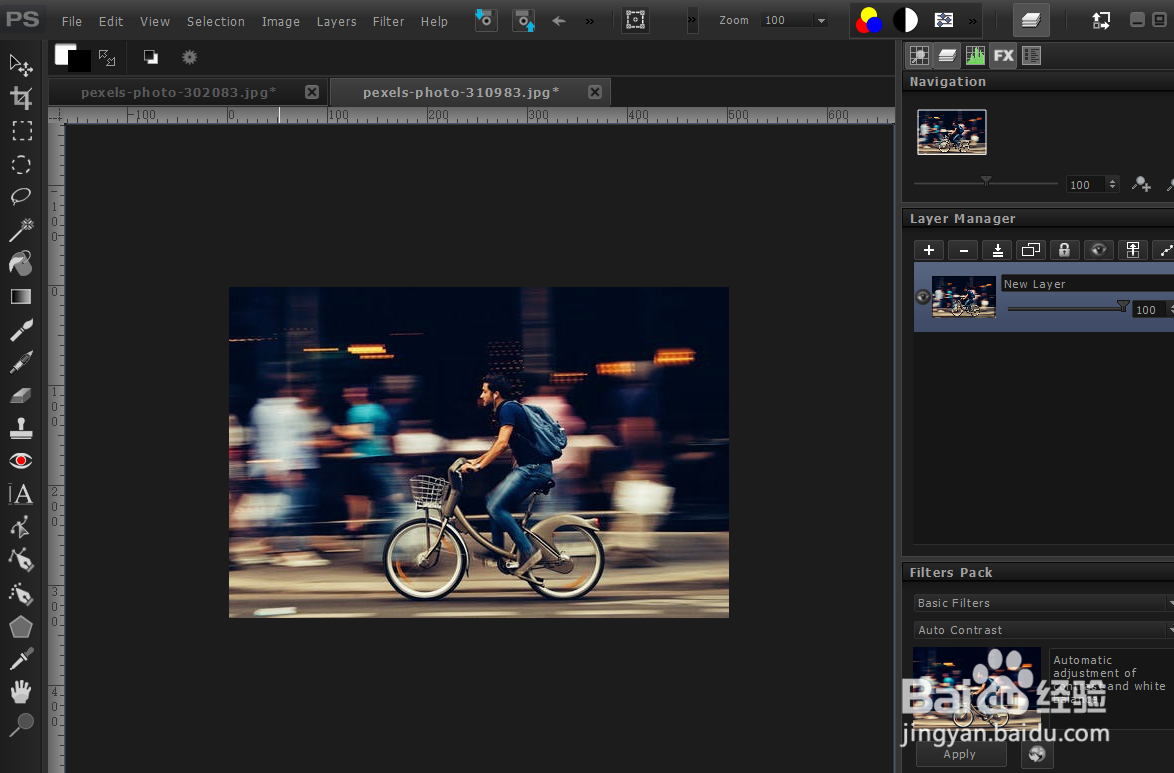Screen dimensions: 1174x773
Task: Select the Eraser tool
Action: pos(21,395)
